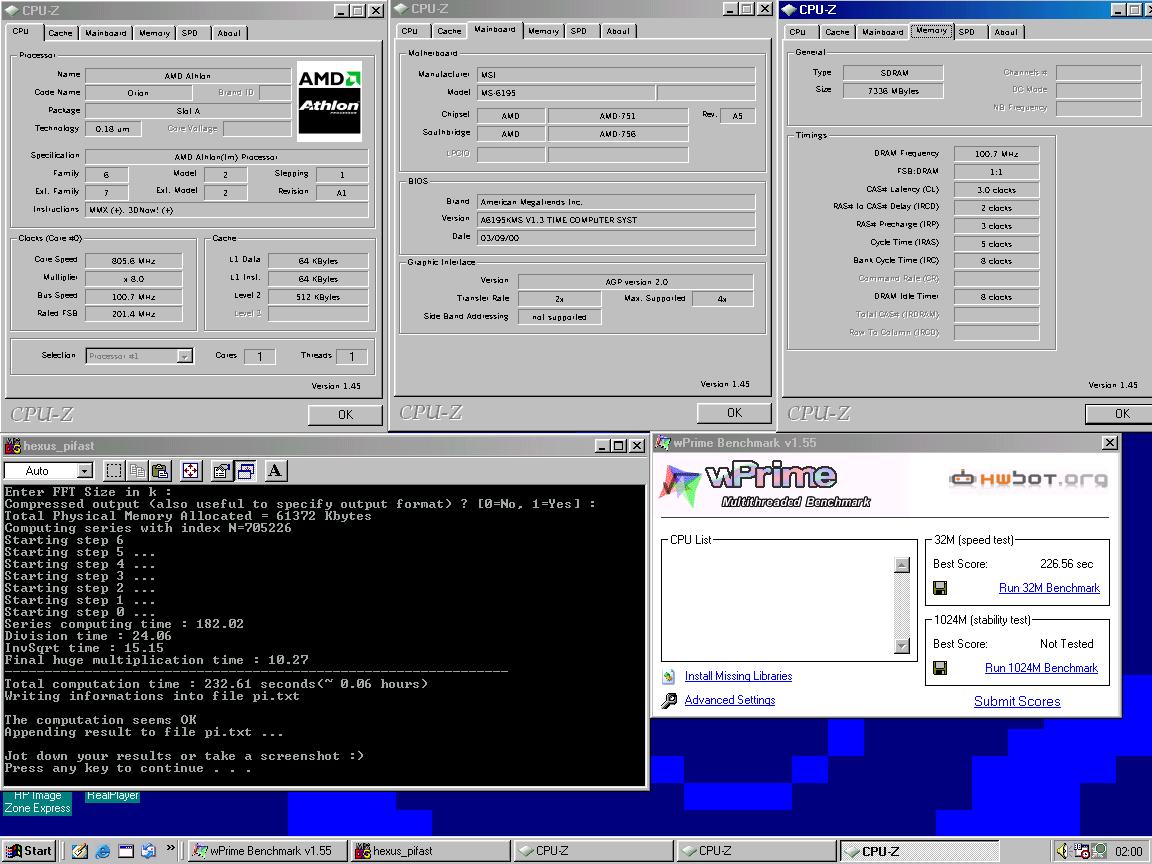The image size is (1152, 864).
Task: Click the Install Missing Libraries link
Action: pos(738,676)
